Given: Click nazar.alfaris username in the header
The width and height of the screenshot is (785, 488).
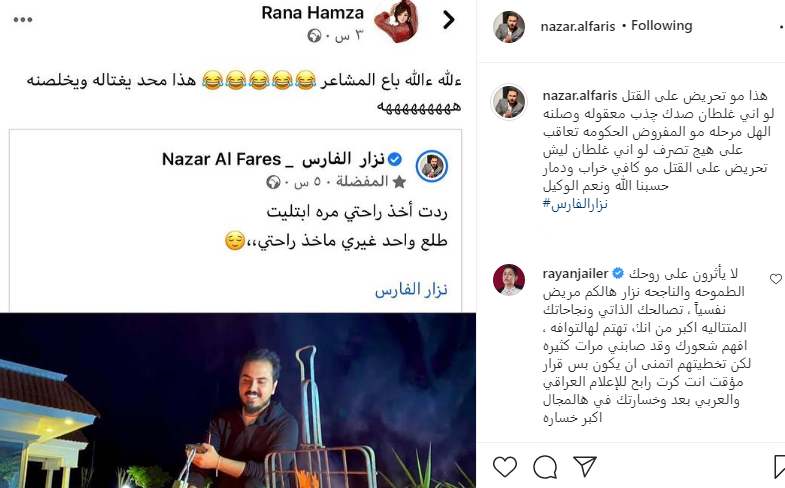Looking at the screenshot, I should click(578, 26).
